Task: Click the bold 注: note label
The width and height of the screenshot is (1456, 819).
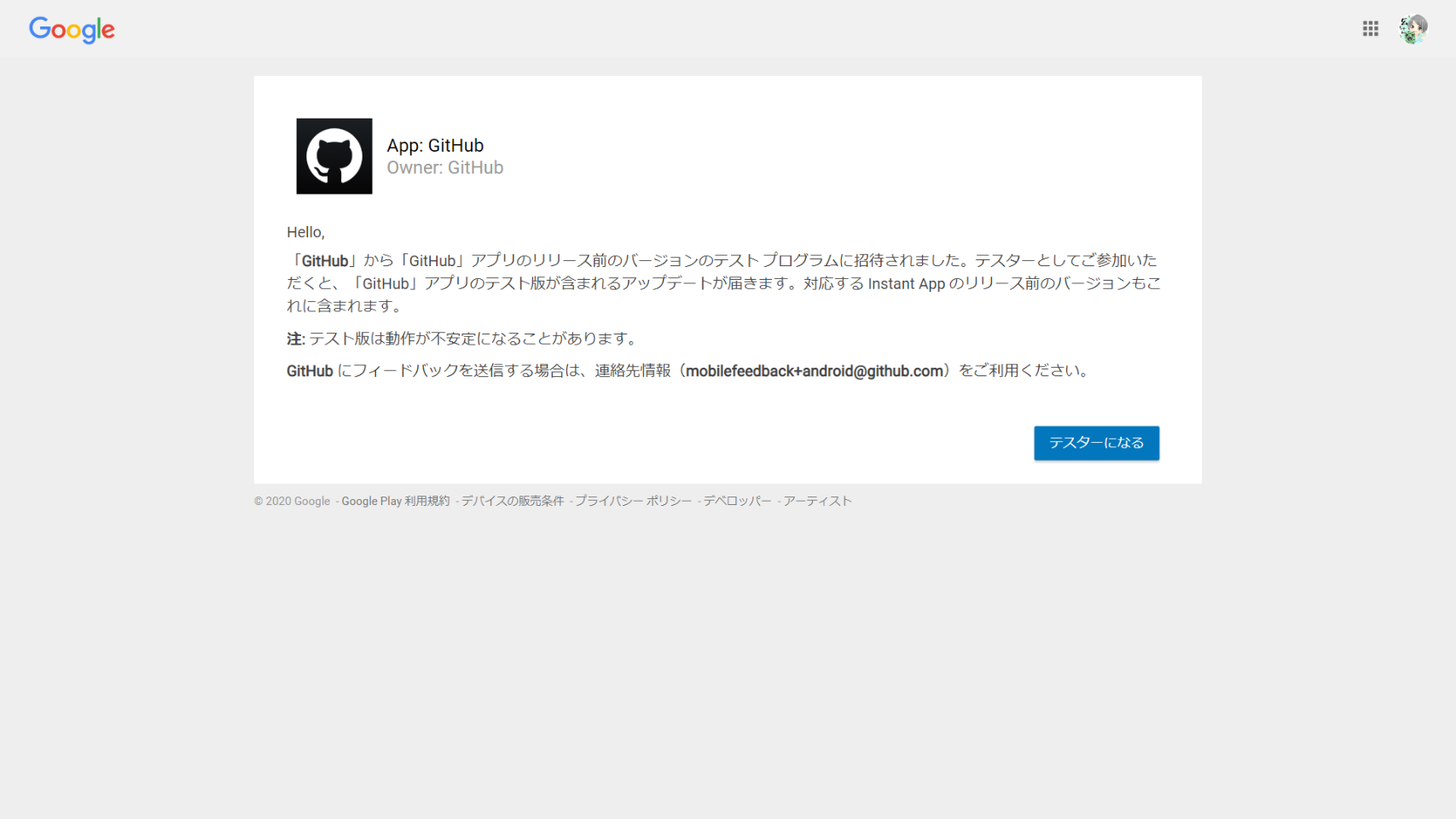Action: click(295, 340)
